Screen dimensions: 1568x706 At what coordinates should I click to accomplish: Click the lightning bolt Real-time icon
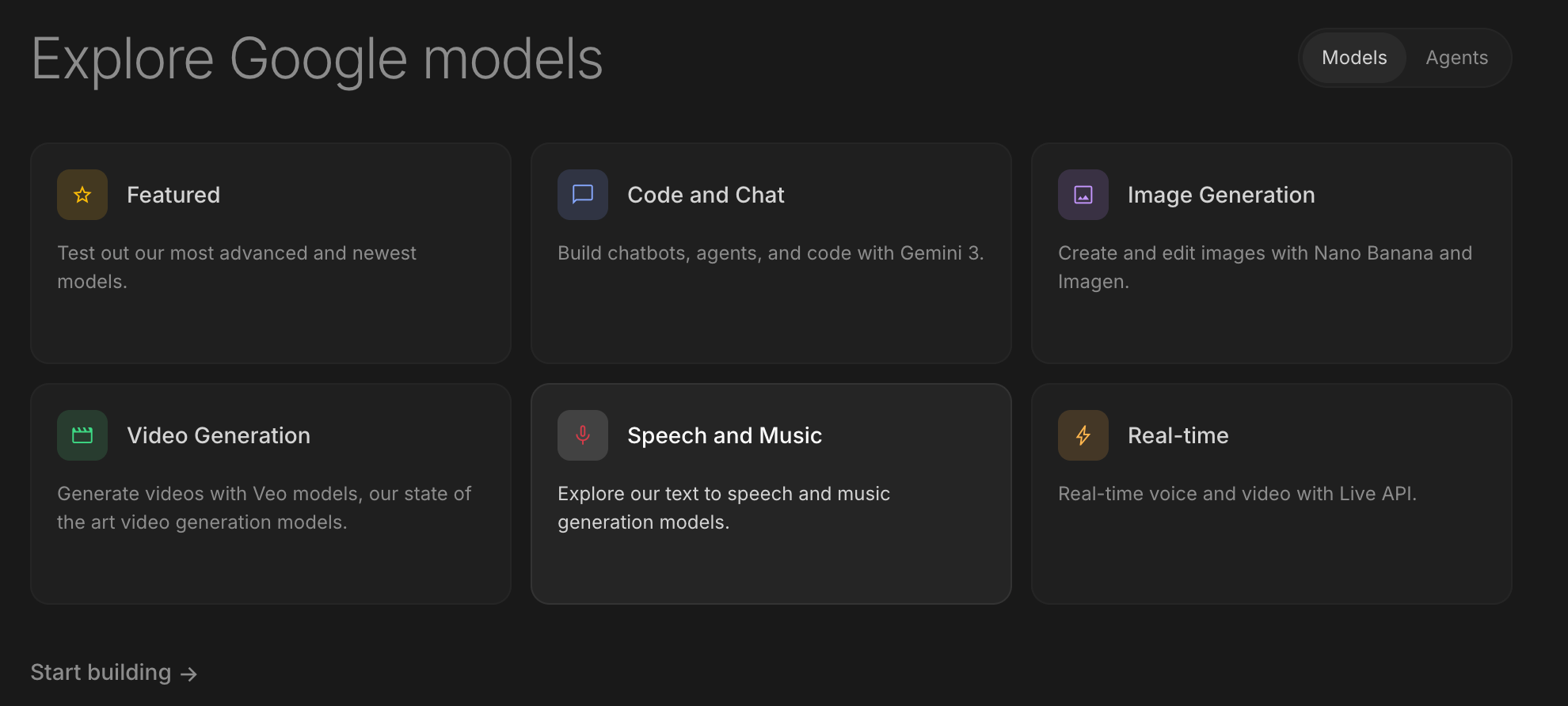click(1083, 435)
